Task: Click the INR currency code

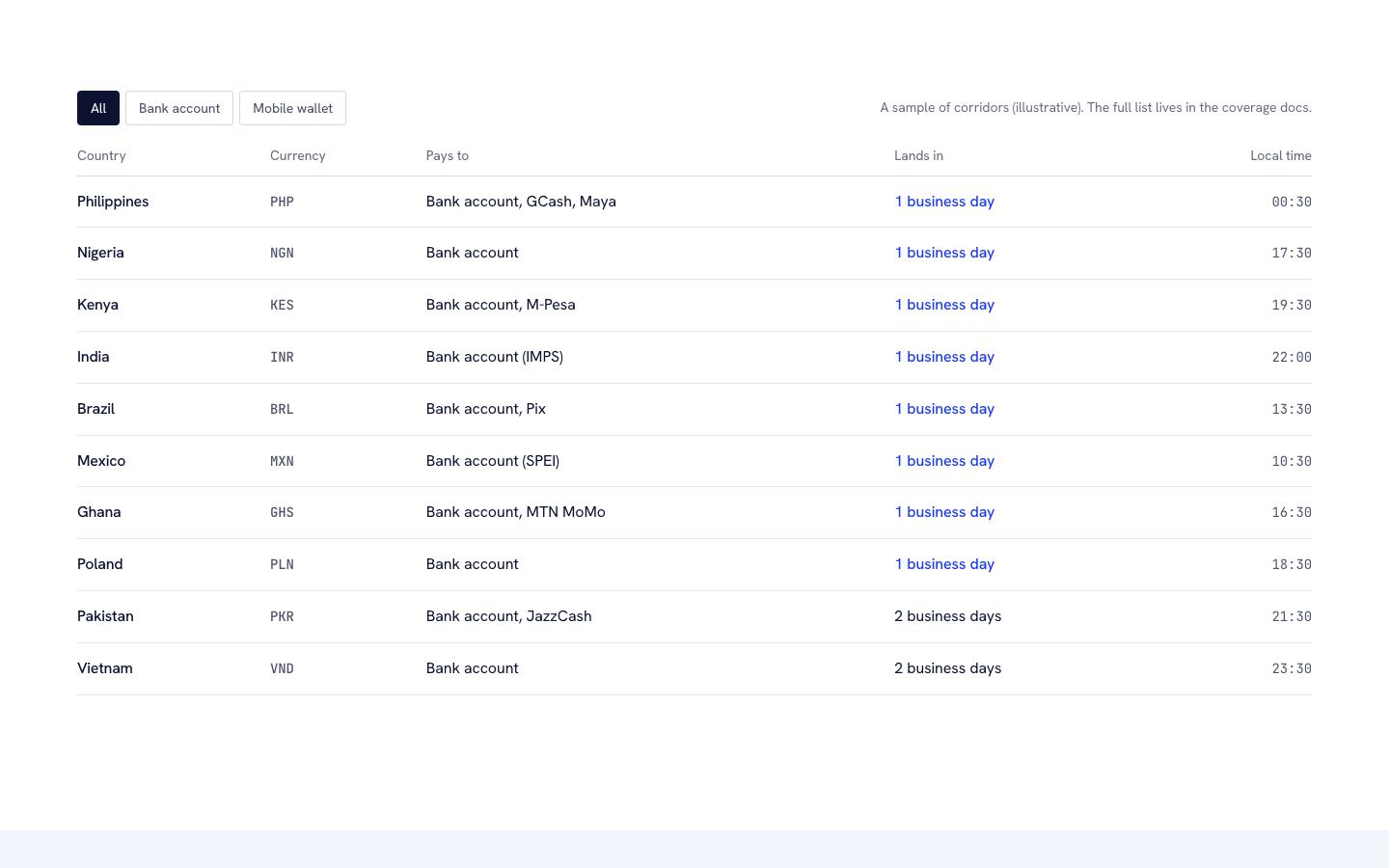Action: coord(282,357)
